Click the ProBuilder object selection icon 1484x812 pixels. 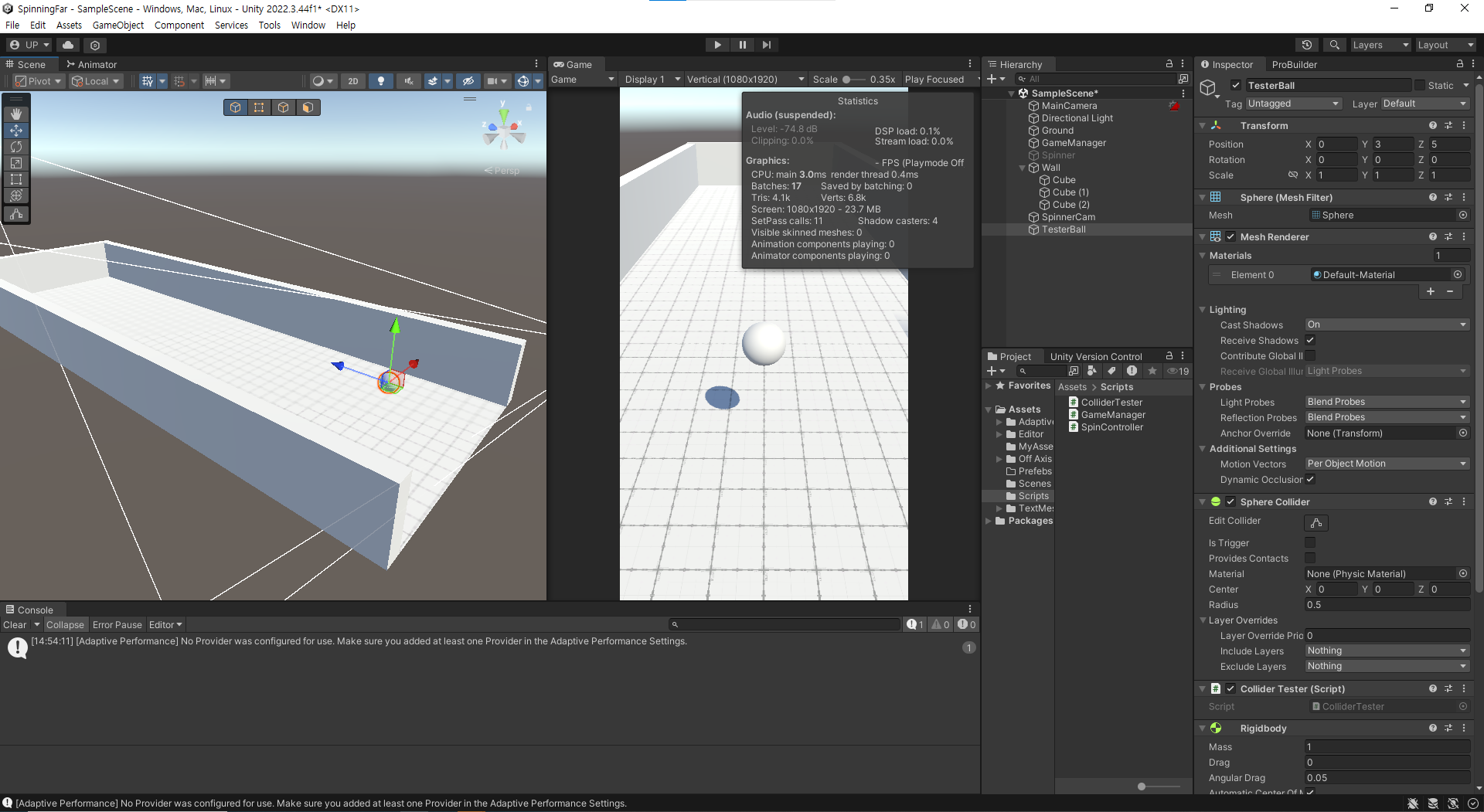(x=235, y=107)
